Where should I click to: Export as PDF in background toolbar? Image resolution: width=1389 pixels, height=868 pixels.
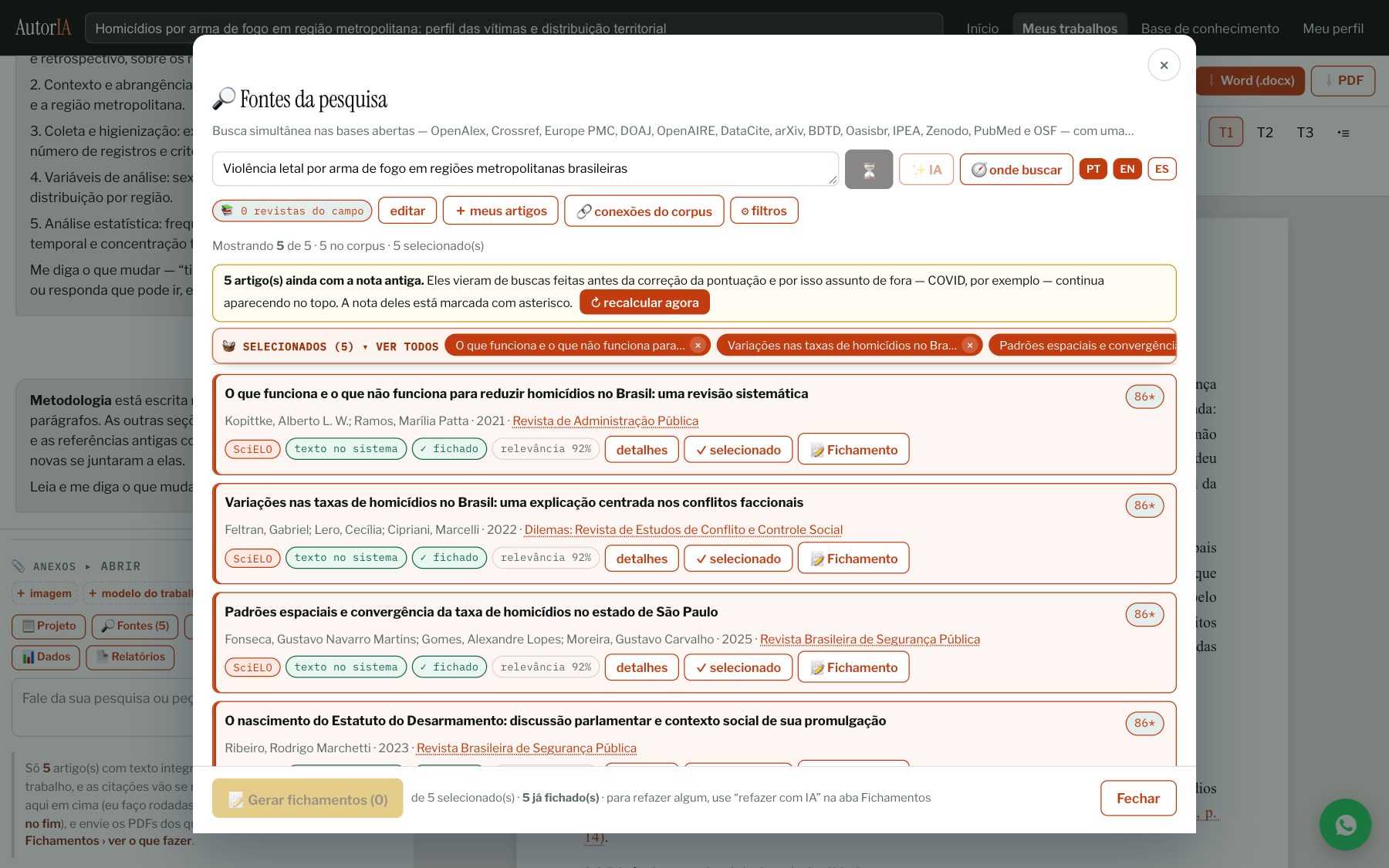click(x=1343, y=80)
